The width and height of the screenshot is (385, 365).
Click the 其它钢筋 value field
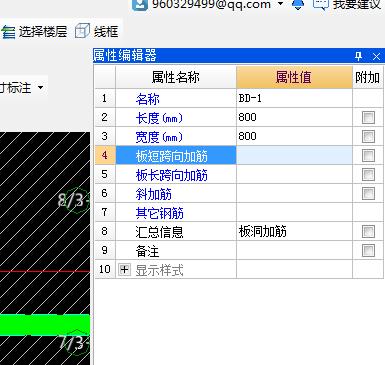coord(294,213)
